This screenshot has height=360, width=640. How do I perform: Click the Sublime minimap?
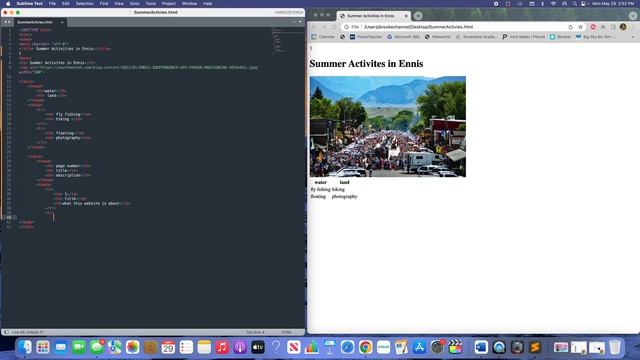tap(288, 41)
